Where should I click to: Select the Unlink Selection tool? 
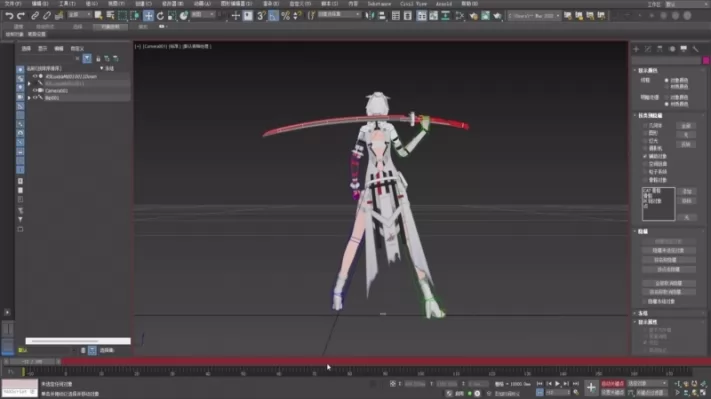(x=47, y=16)
